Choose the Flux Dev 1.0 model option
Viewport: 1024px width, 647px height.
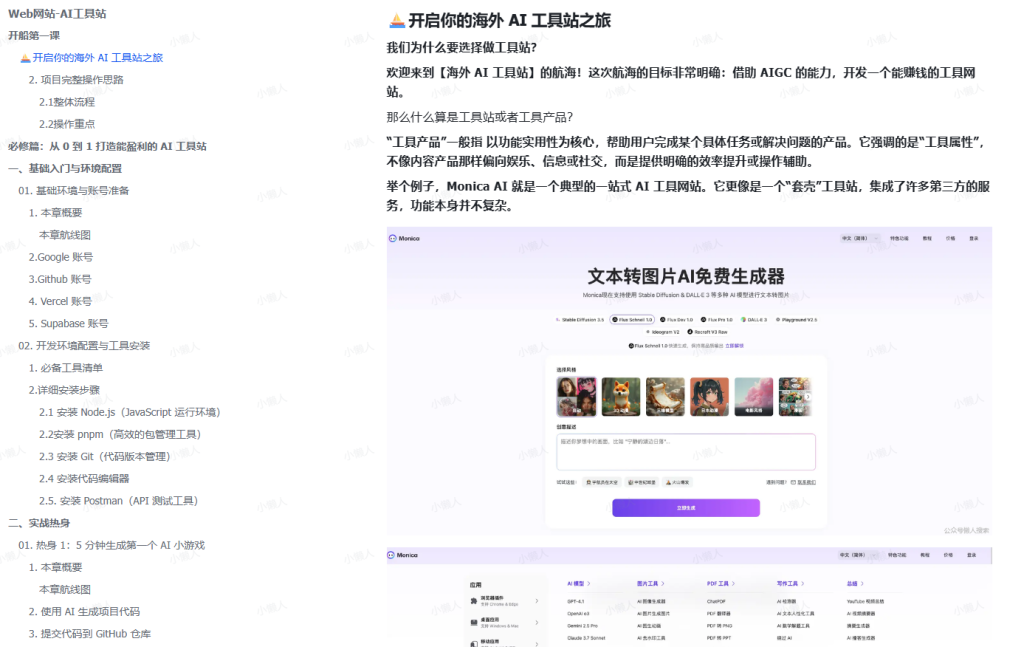(x=677, y=320)
